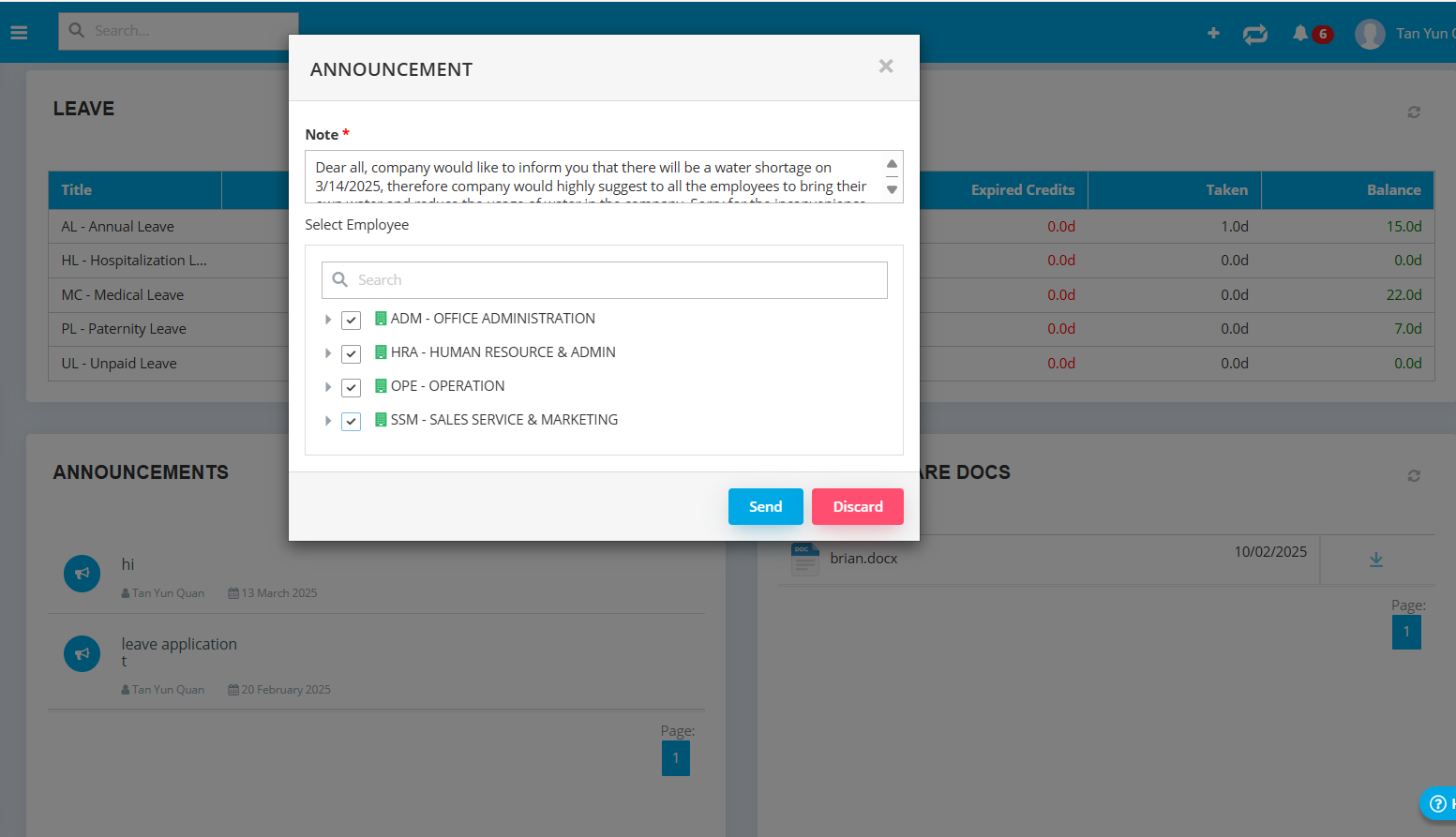Click the magnifier icon in employee search
Screen dimensions: 1456x837
point(340,280)
